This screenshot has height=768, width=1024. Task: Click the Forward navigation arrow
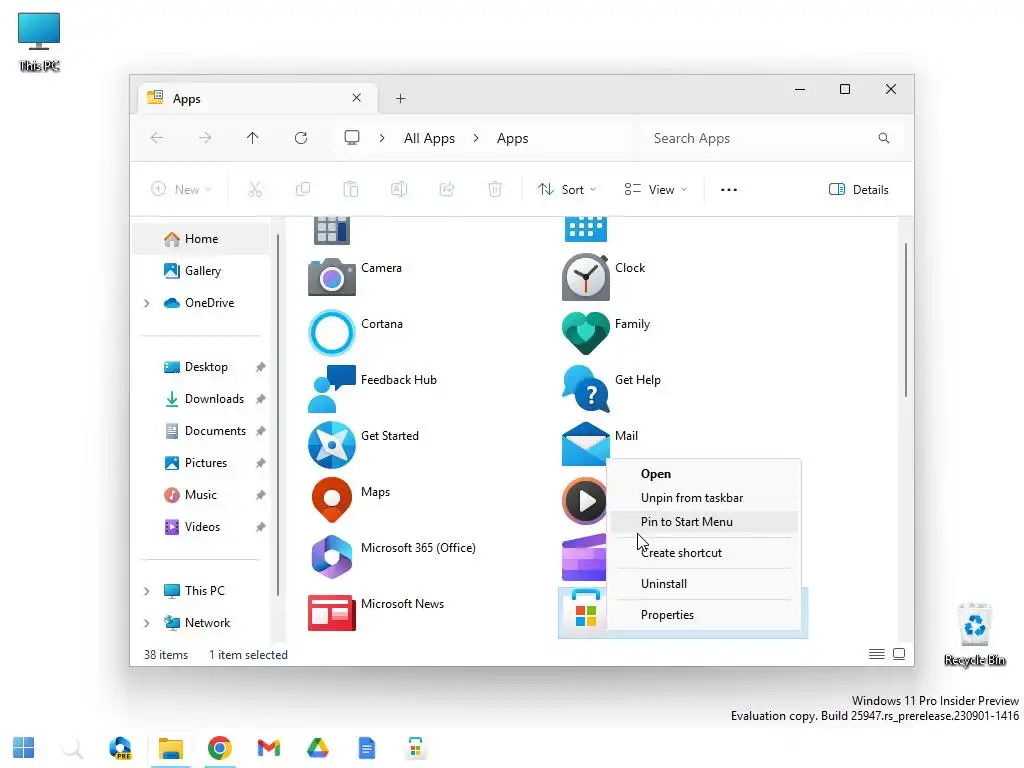pos(205,138)
